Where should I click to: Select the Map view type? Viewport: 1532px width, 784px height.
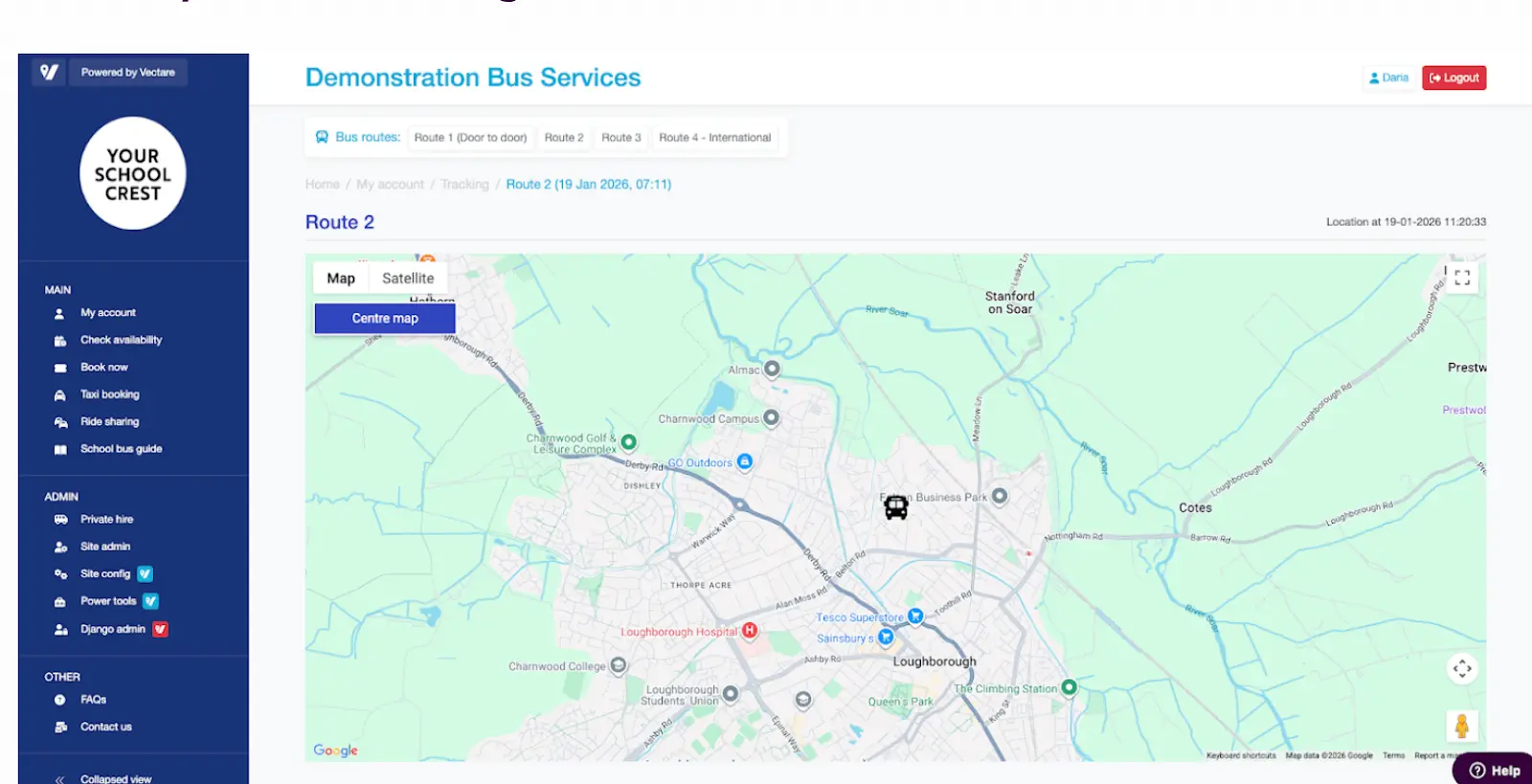pyautogui.click(x=341, y=279)
